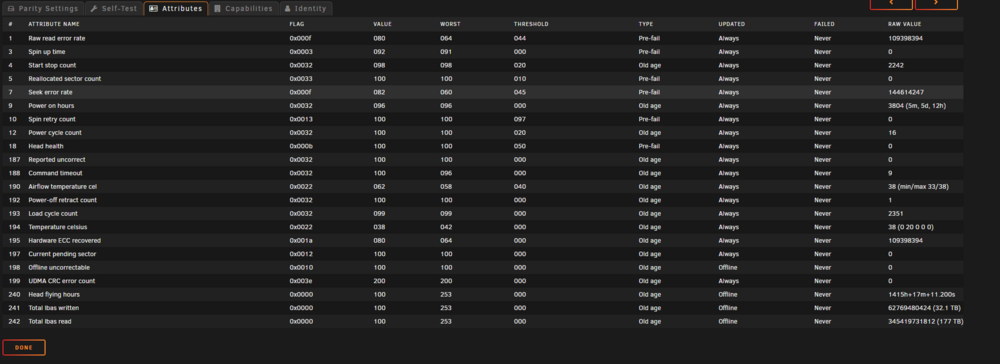Click the Attribute Name column header
This screenshot has width=1000, height=364.
(x=54, y=24)
